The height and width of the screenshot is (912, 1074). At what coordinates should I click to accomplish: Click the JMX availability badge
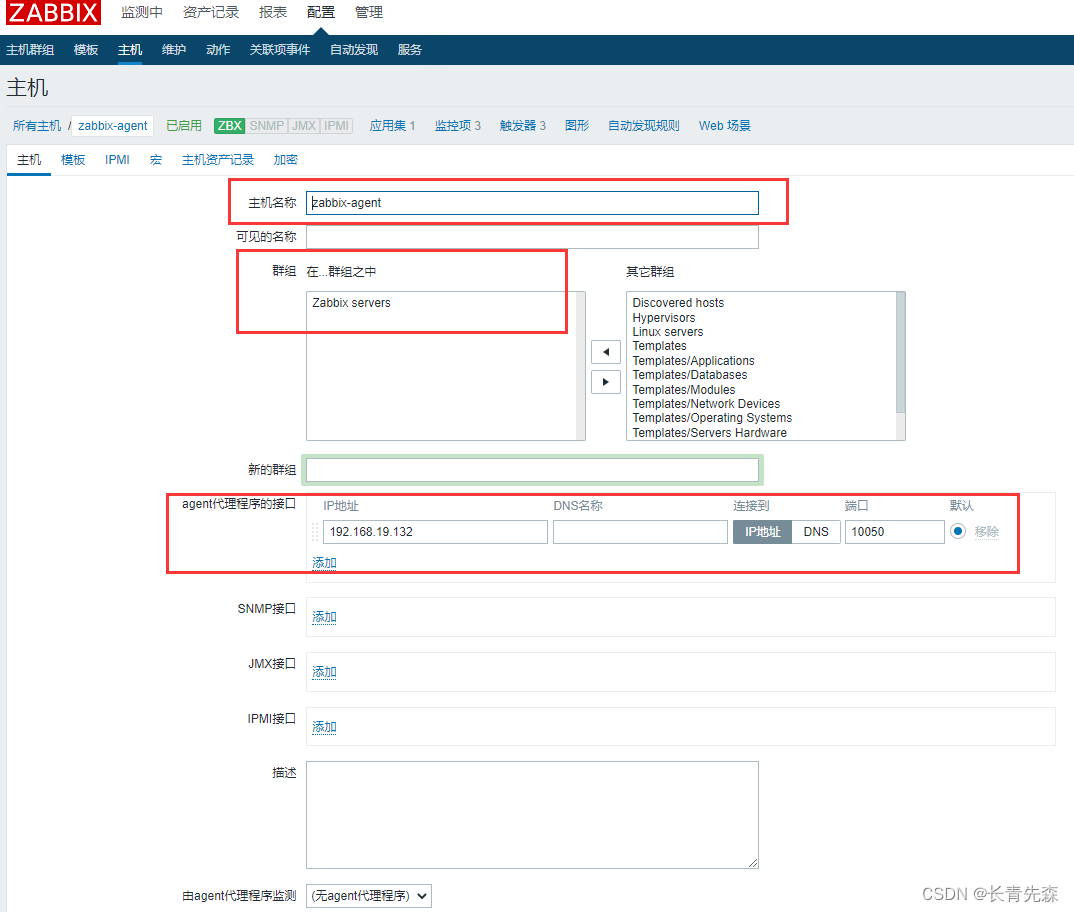click(303, 126)
